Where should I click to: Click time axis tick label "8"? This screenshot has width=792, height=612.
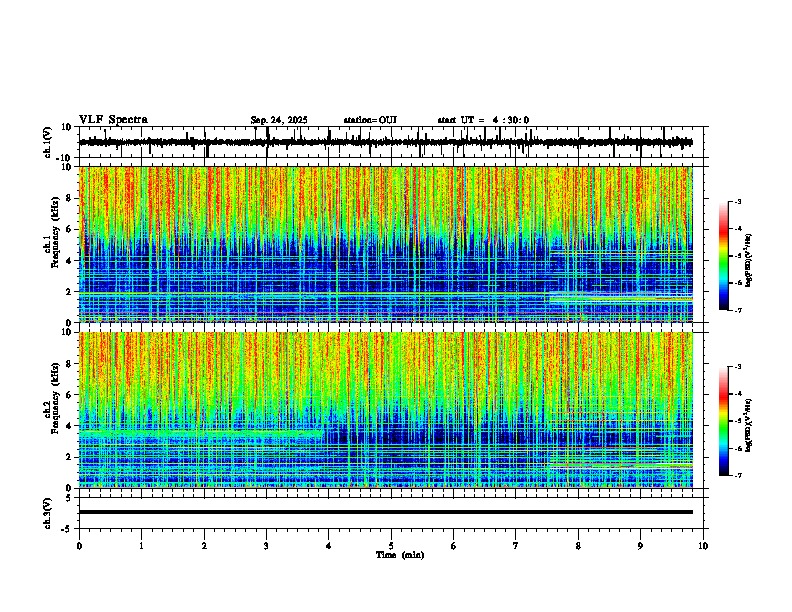click(578, 546)
